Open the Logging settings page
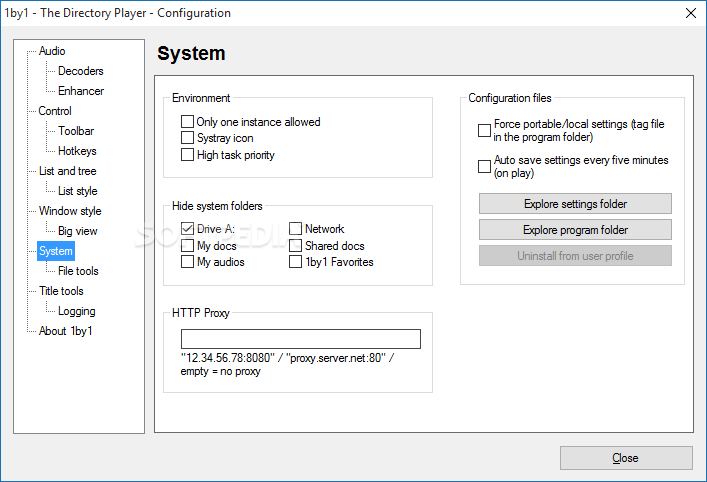The height and width of the screenshot is (482, 707). (x=77, y=311)
